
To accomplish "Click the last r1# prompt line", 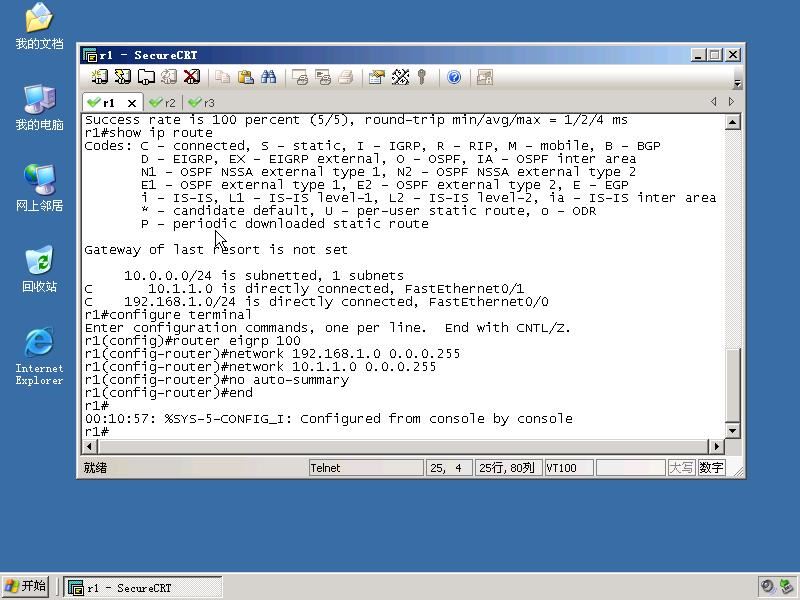I will (x=97, y=432).
